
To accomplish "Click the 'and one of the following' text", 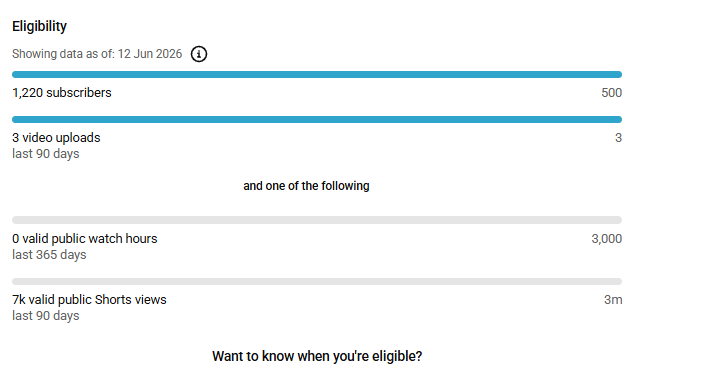I will pos(306,186).
